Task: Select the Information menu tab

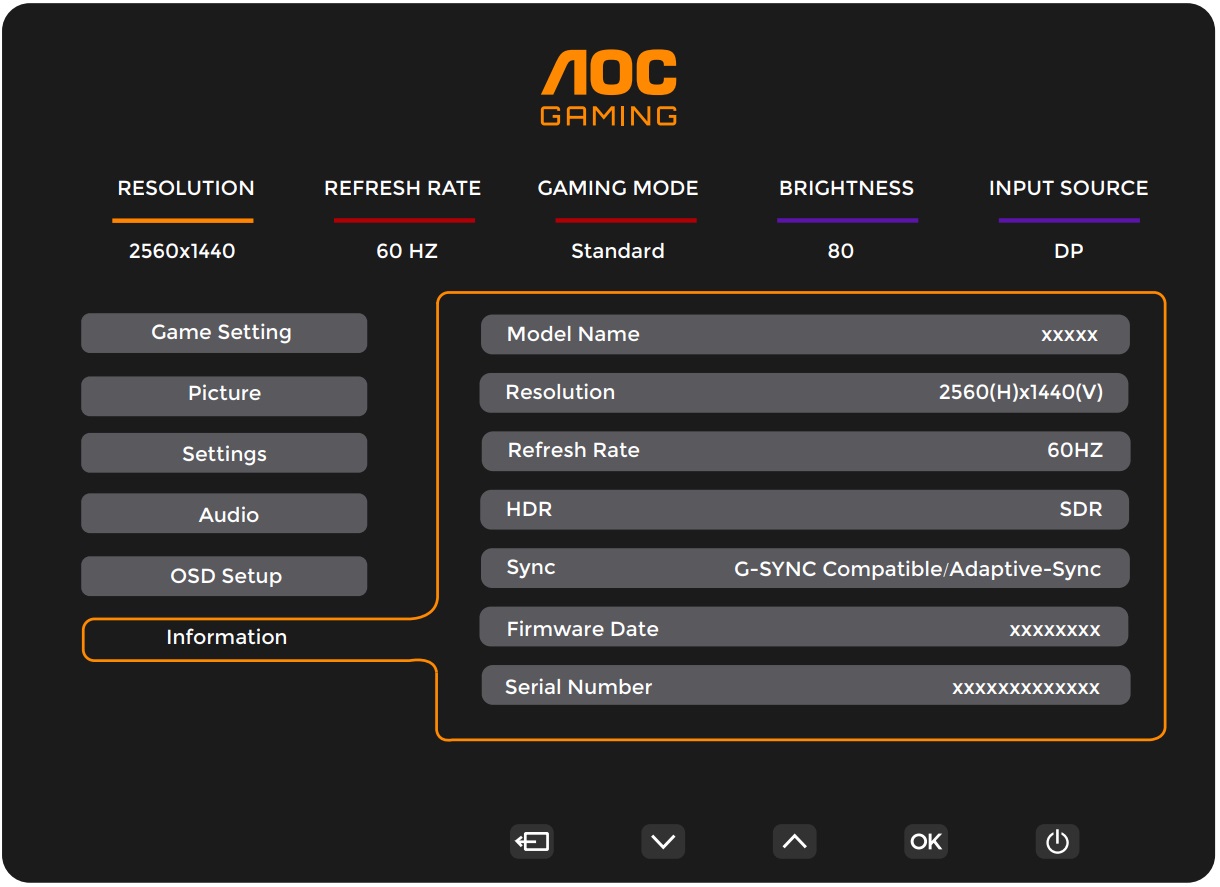Action: 227,638
